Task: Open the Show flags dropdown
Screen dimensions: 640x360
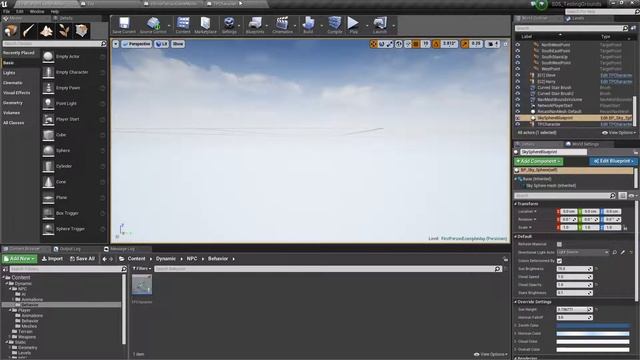Action: [x=178, y=44]
